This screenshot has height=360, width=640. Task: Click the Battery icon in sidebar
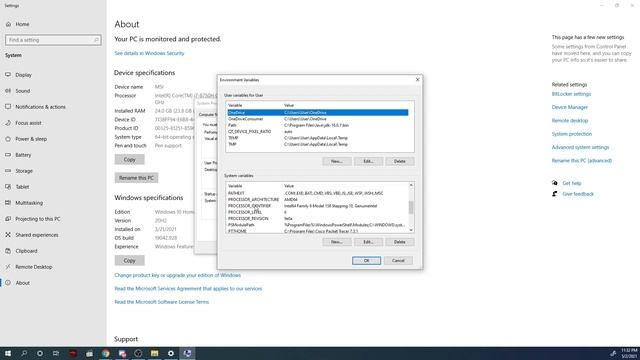tap(8, 155)
